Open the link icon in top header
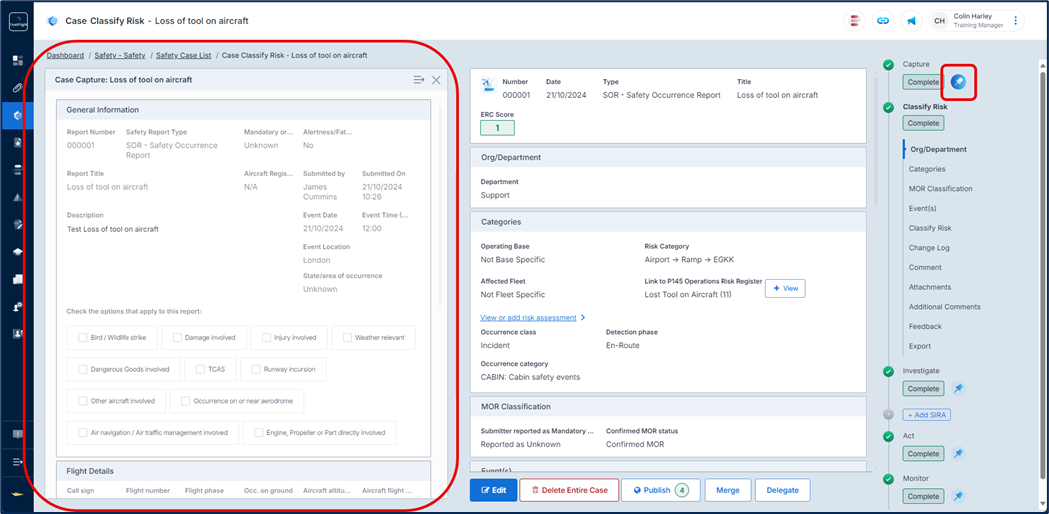This screenshot has height=514, width=1049. pos(883,21)
